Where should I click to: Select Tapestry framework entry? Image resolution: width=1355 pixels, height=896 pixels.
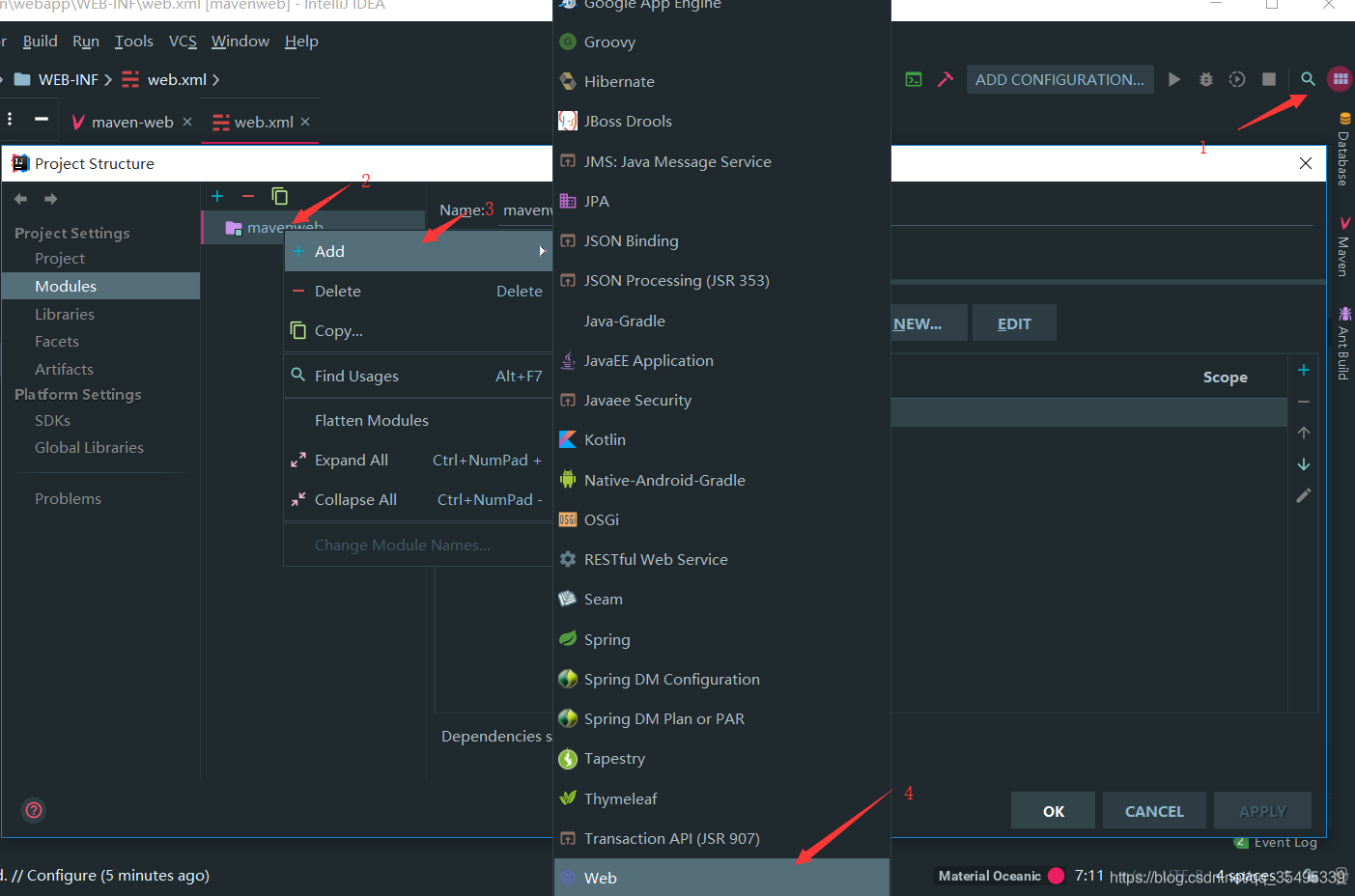(721, 758)
